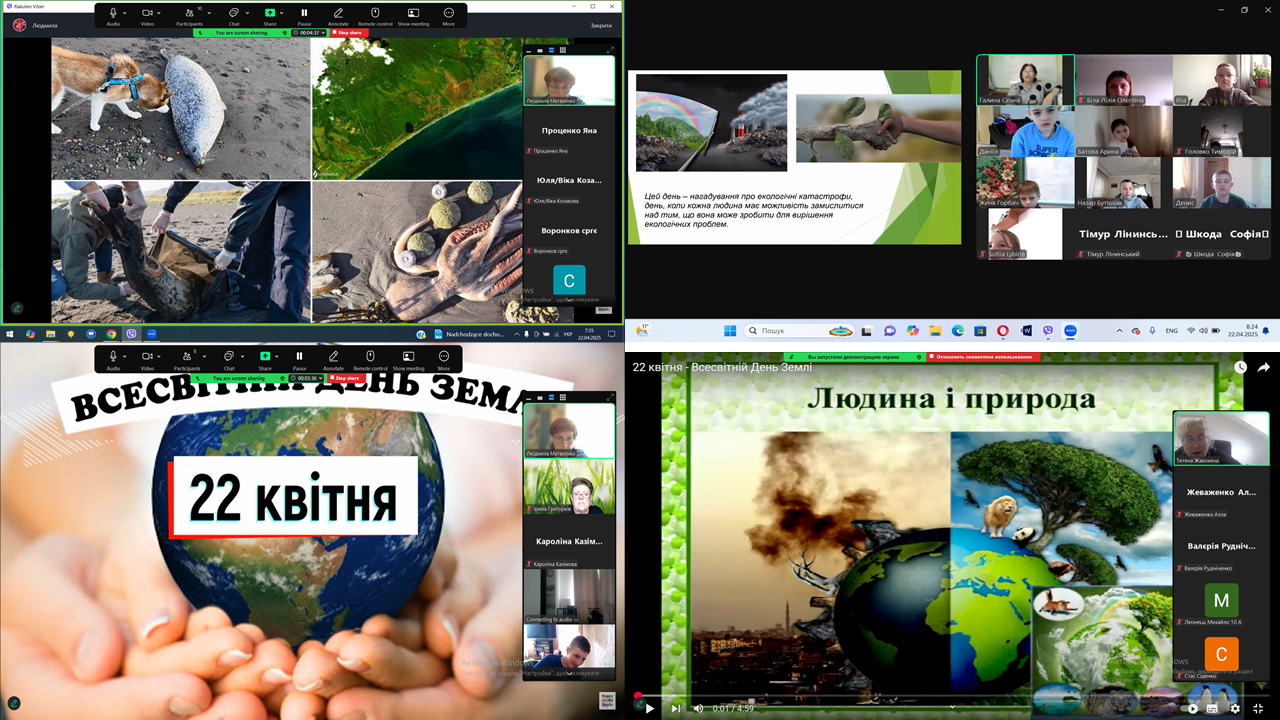Open Microsoft Edge from the Windows 11 taskbar
Image resolution: width=1280 pixels, height=720 pixels.
coord(957,330)
